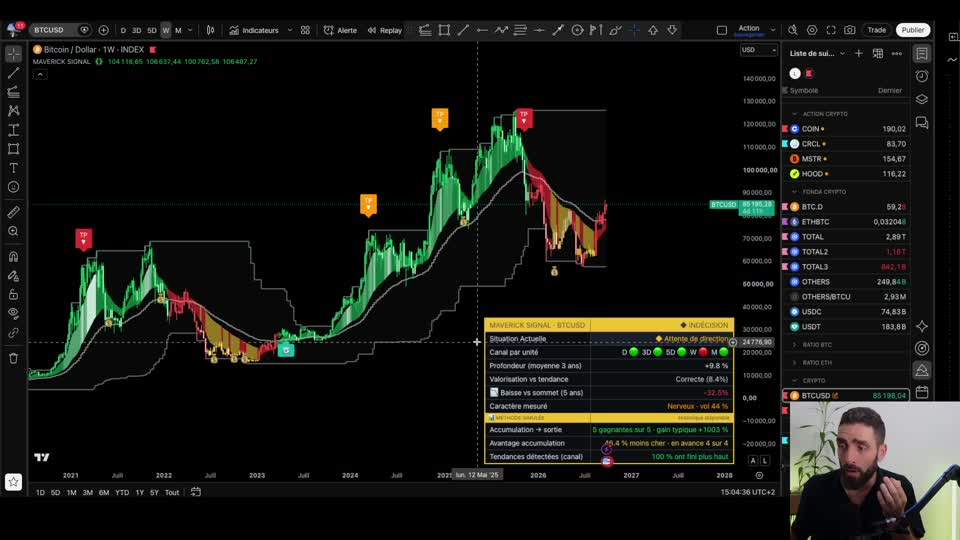Select the forecasting and measurement tool
The width and height of the screenshot is (960, 540).
(13, 130)
